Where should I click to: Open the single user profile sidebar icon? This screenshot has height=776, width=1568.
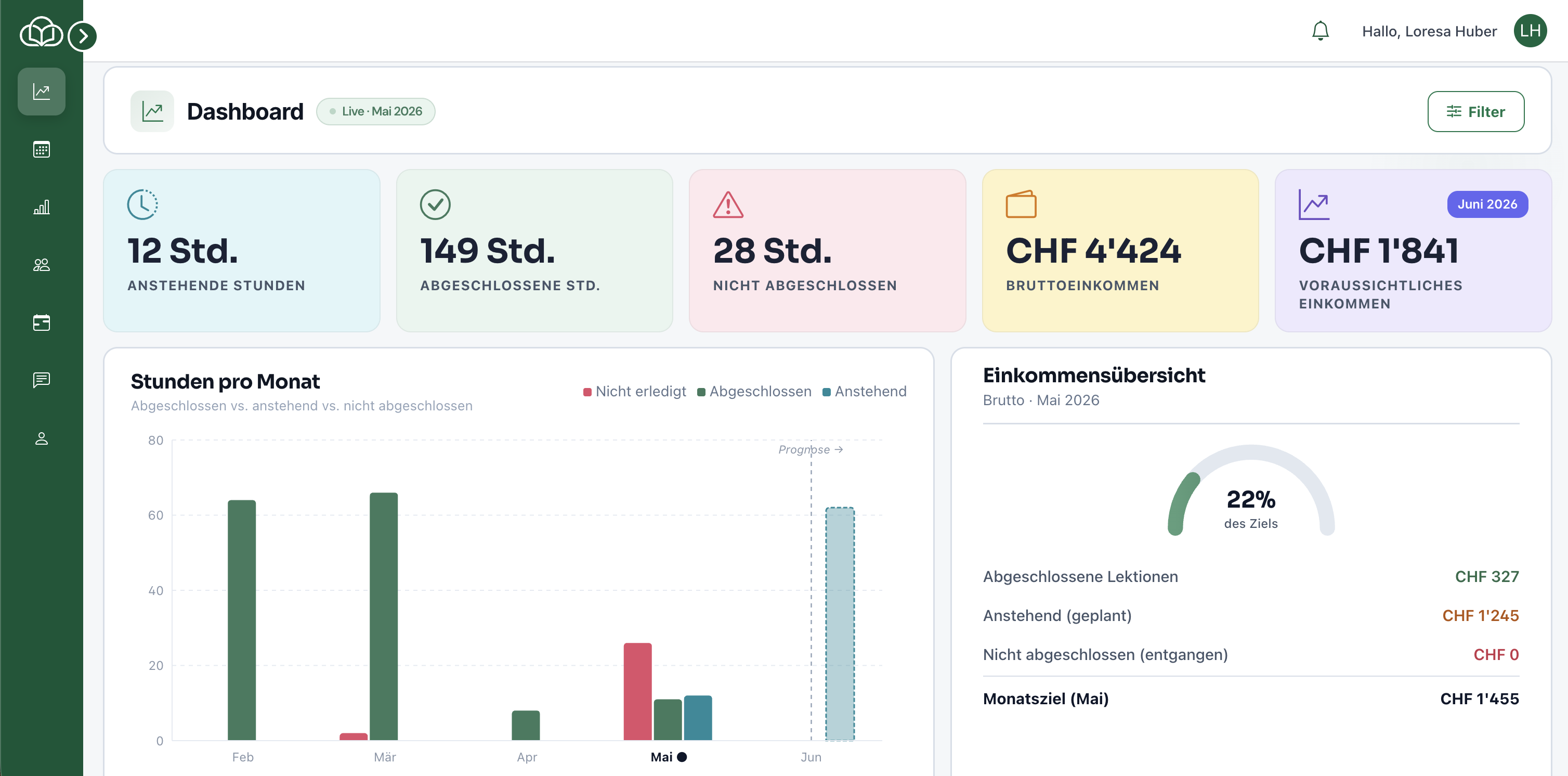pos(42,438)
